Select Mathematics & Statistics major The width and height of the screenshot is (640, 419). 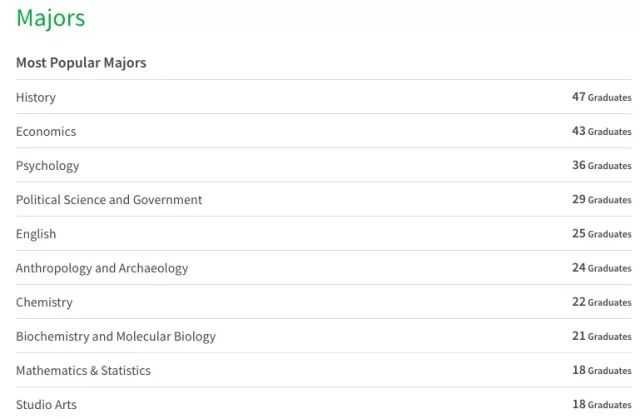pos(83,370)
